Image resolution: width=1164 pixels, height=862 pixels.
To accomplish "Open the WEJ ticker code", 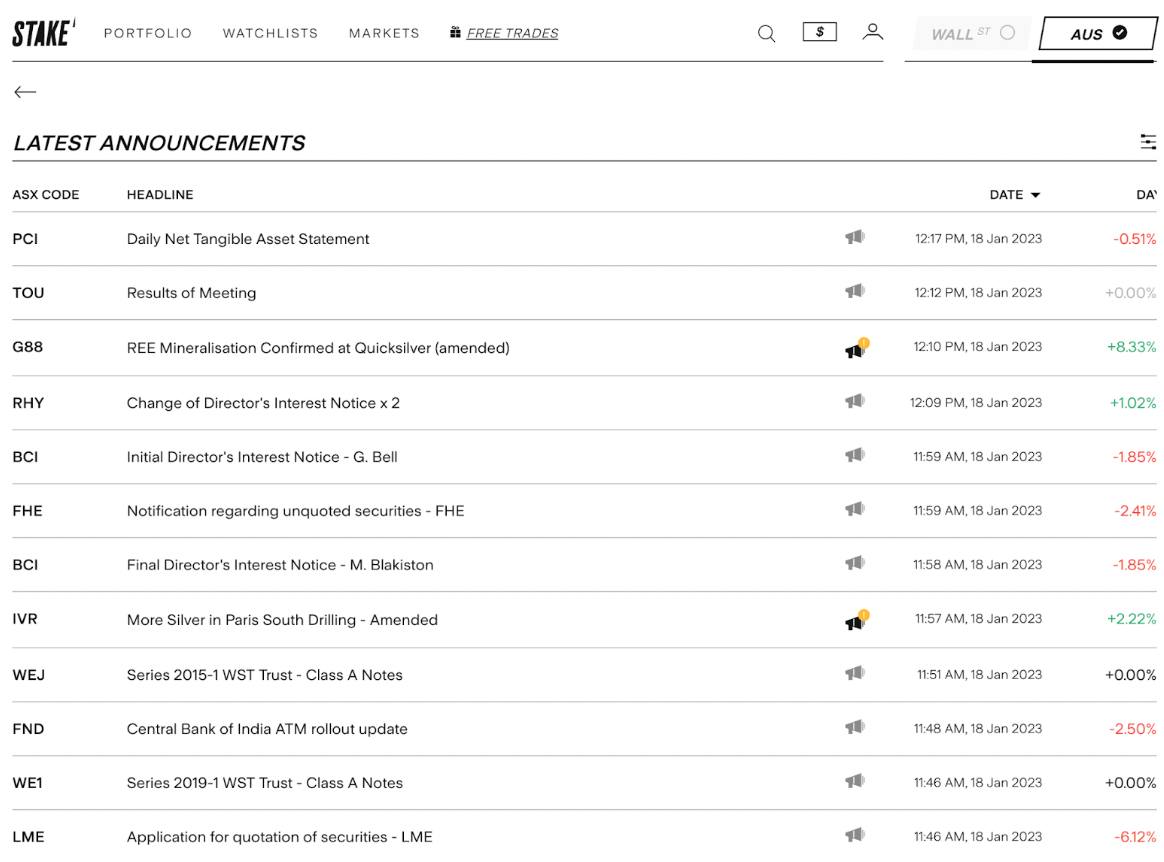I will pos(28,675).
